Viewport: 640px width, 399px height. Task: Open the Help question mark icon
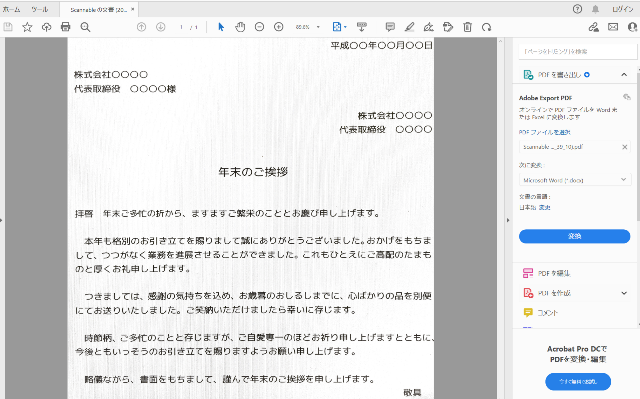577,9
